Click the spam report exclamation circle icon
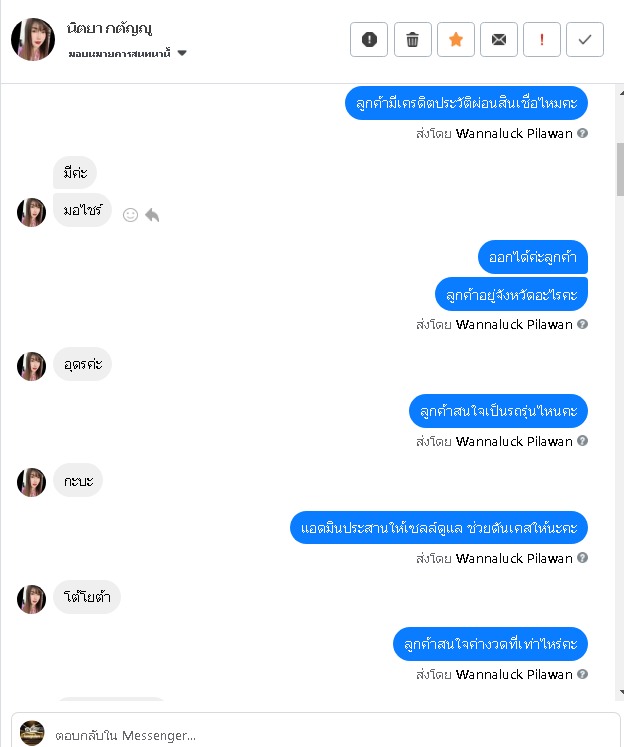The height and width of the screenshot is (747, 624). tap(369, 40)
